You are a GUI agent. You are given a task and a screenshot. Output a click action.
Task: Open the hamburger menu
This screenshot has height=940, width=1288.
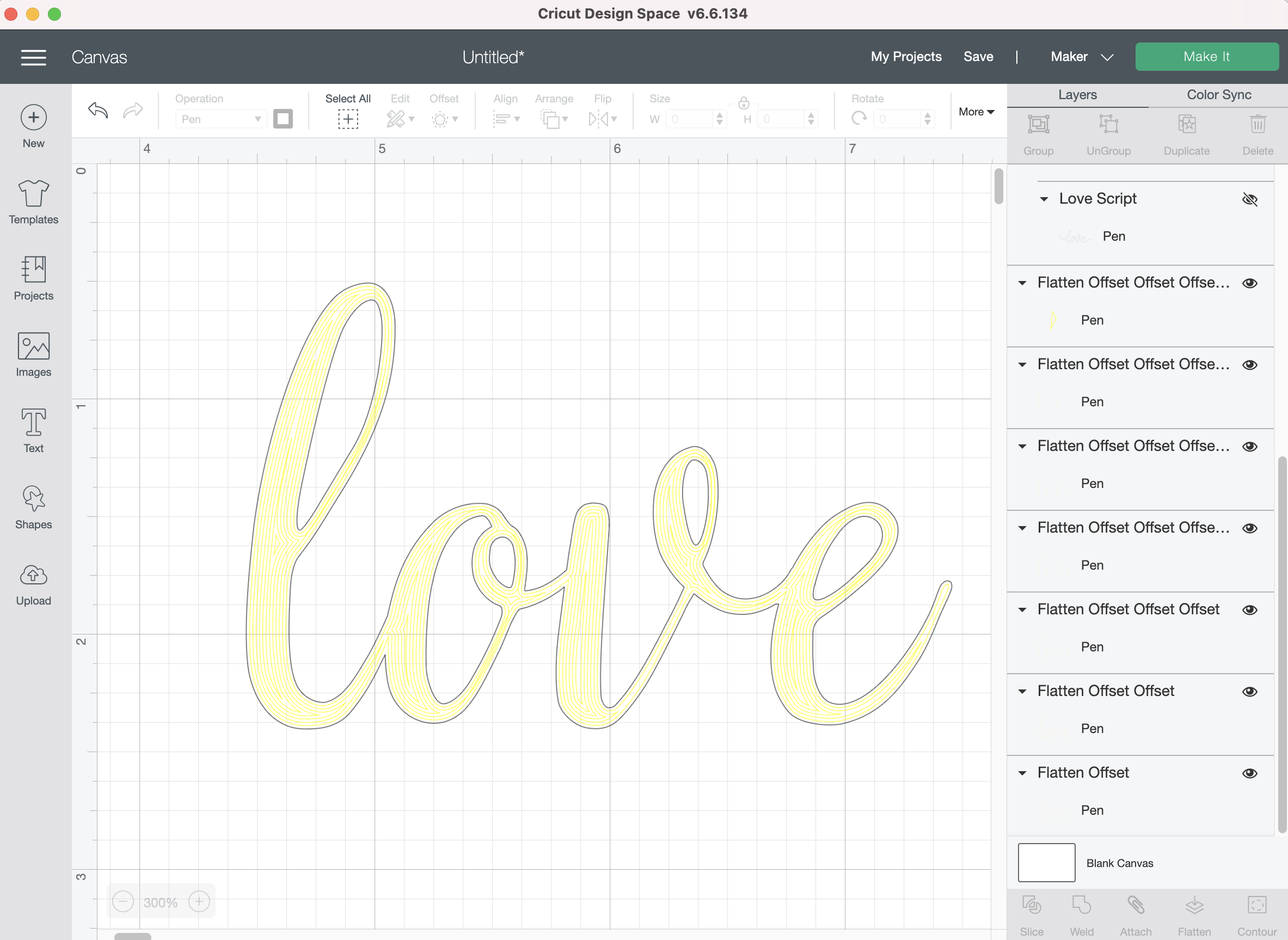point(34,57)
